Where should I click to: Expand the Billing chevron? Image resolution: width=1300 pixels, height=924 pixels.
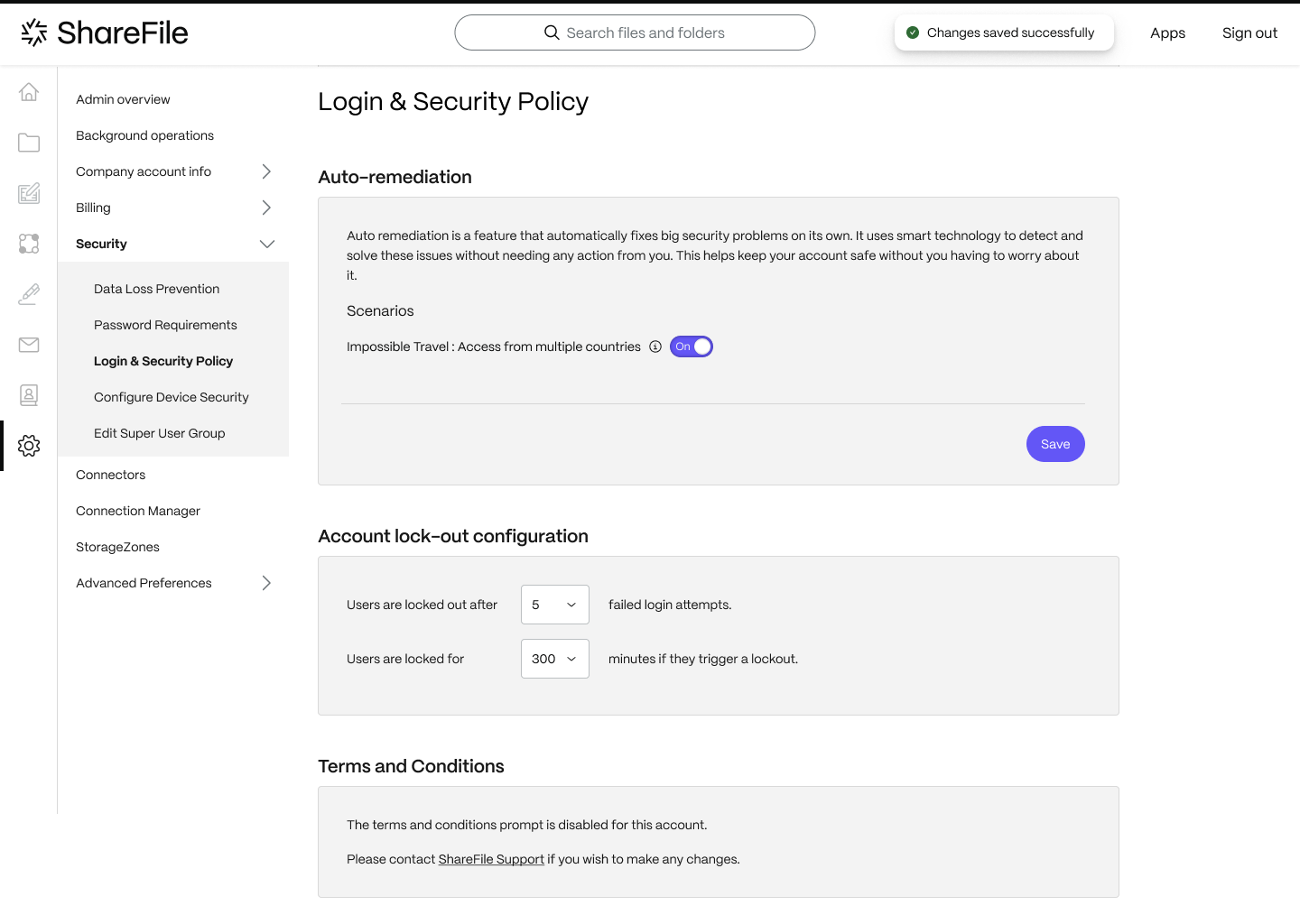pyautogui.click(x=266, y=208)
